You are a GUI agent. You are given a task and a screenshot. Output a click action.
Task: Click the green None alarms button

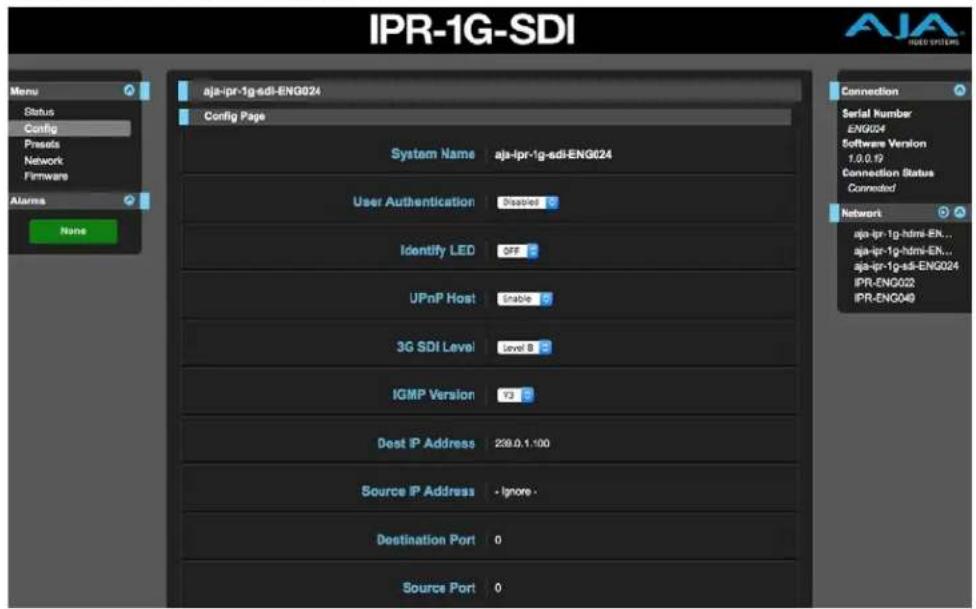pos(73,231)
